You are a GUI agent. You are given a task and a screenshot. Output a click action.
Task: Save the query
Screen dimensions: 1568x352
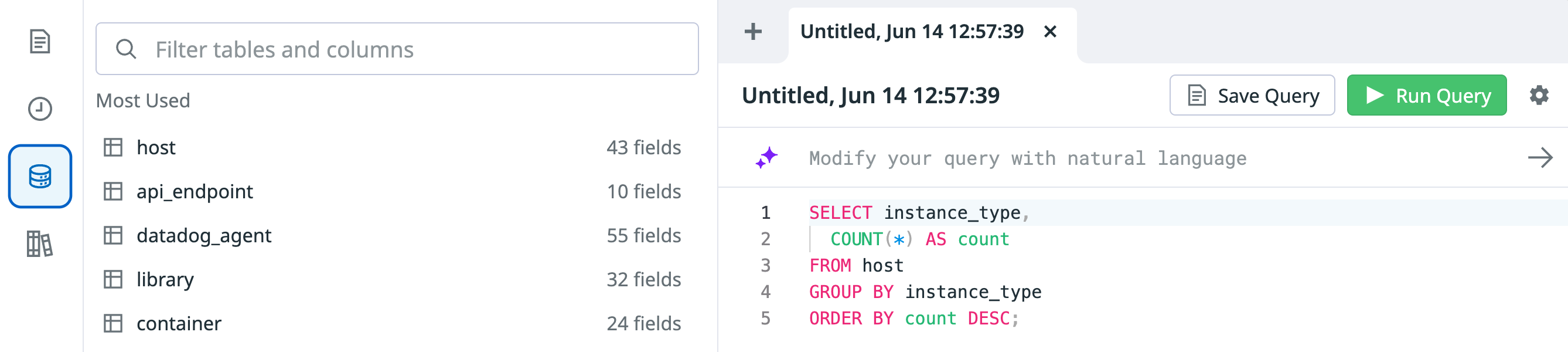(x=1252, y=96)
